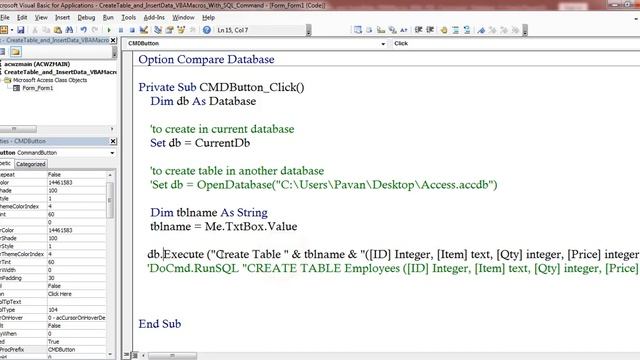Click the Reset stop icon

(132, 30)
